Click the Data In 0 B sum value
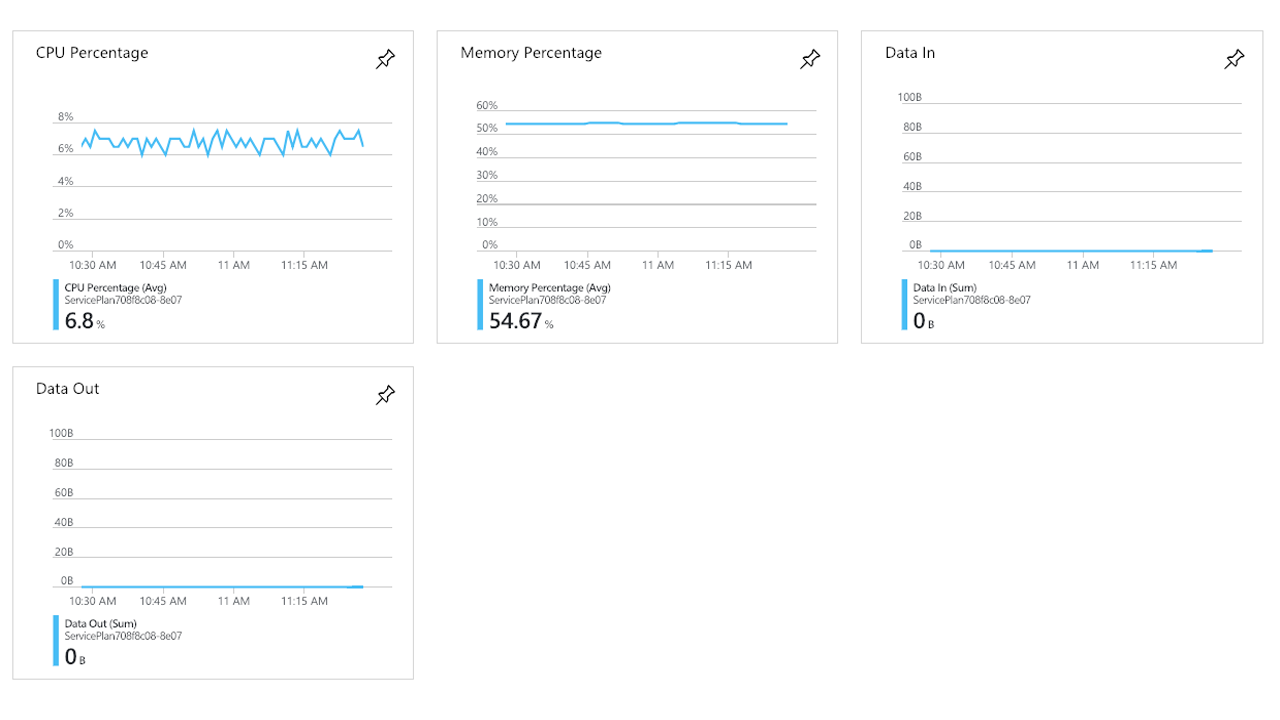Image resolution: width=1280 pixels, height=720 pixels. tap(920, 321)
